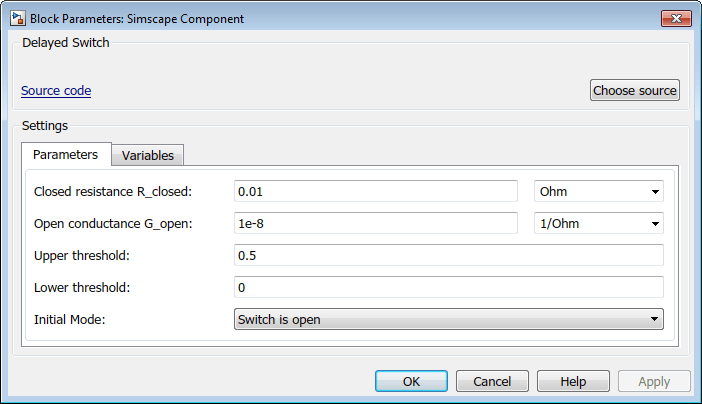
Task: Click the Closed resistance R_closed label
Action: [x=112, y=191]
